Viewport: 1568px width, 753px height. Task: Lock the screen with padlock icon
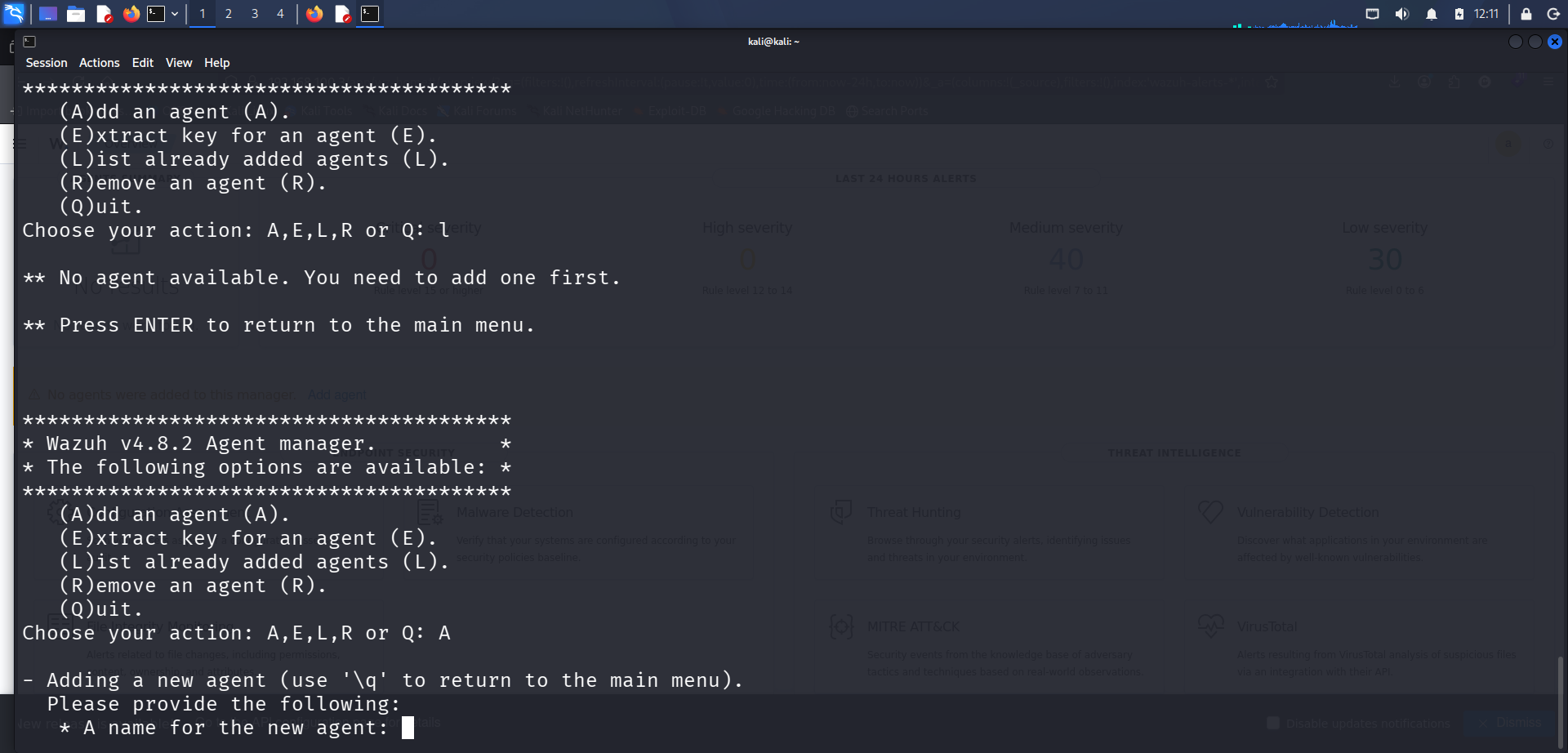tap(1526, 14)
